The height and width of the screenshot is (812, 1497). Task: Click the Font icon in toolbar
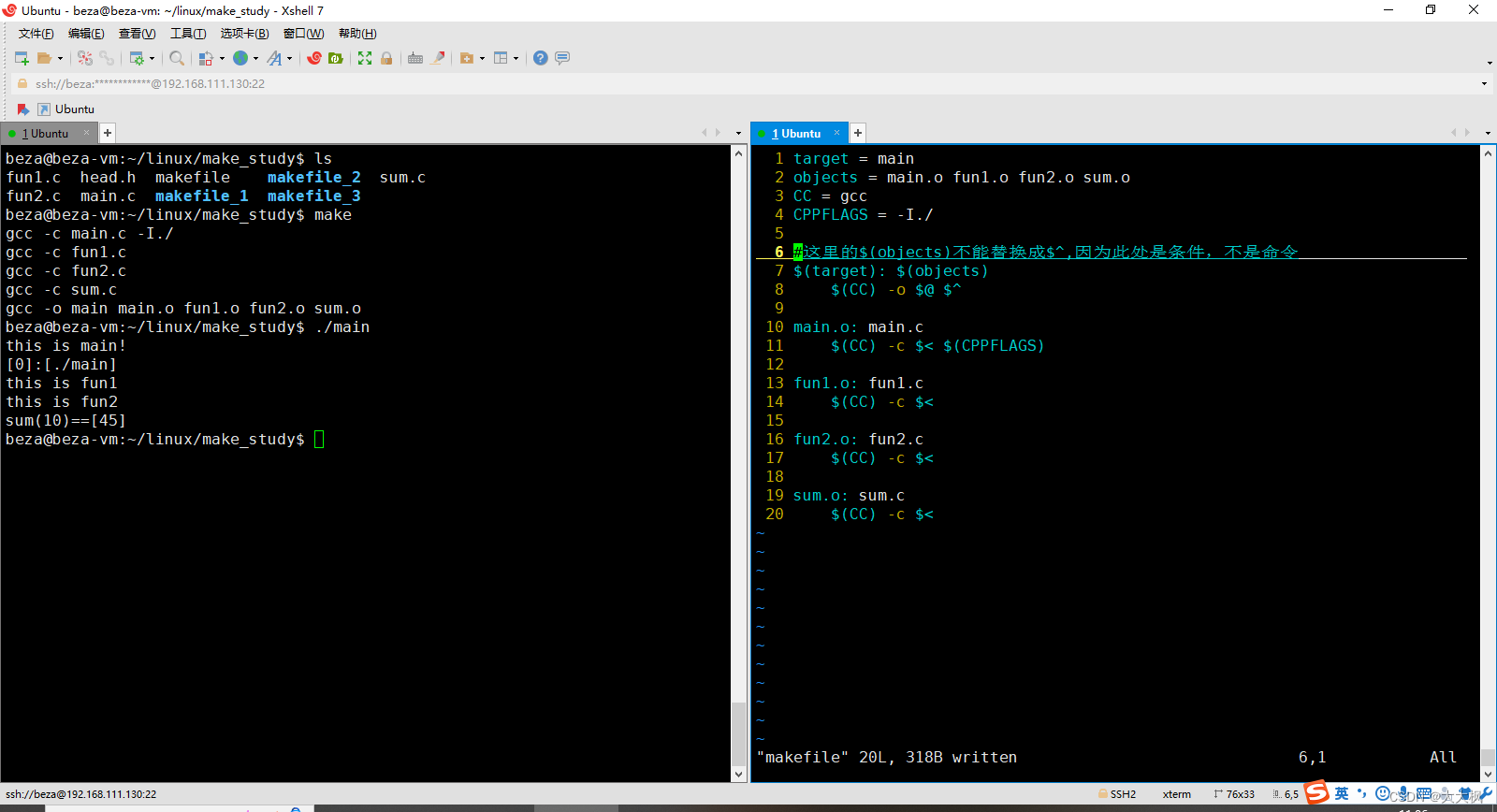click(274, 58)
